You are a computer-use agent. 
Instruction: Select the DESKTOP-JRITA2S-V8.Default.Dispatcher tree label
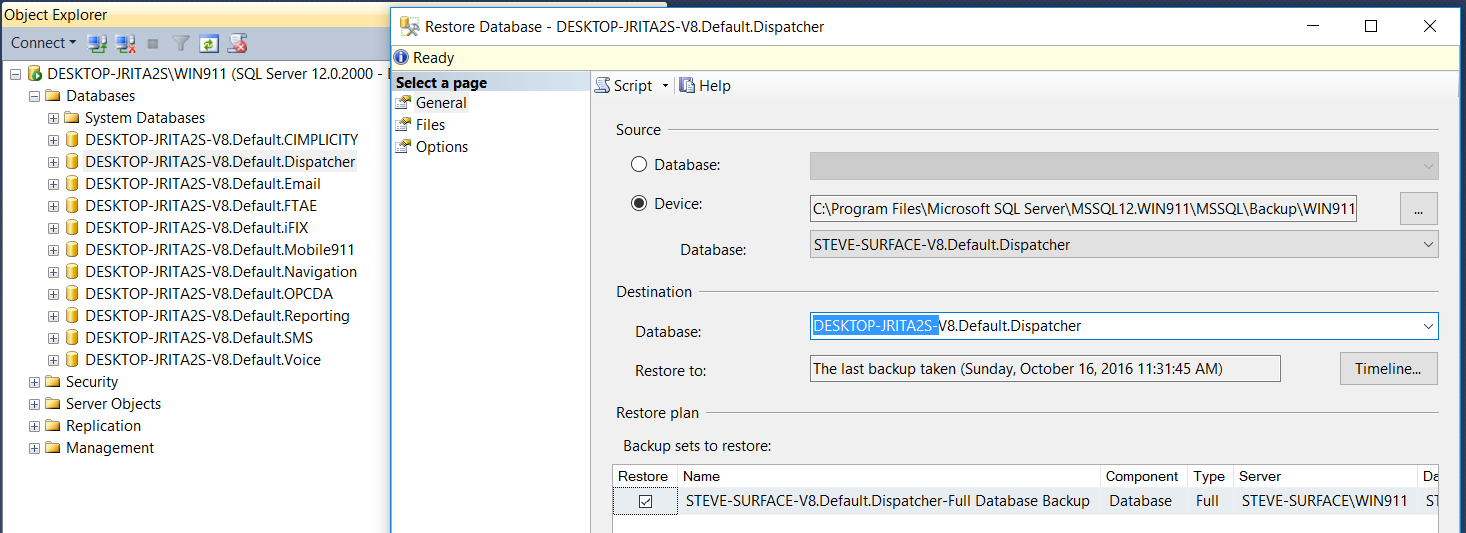[x=220, y=162]
